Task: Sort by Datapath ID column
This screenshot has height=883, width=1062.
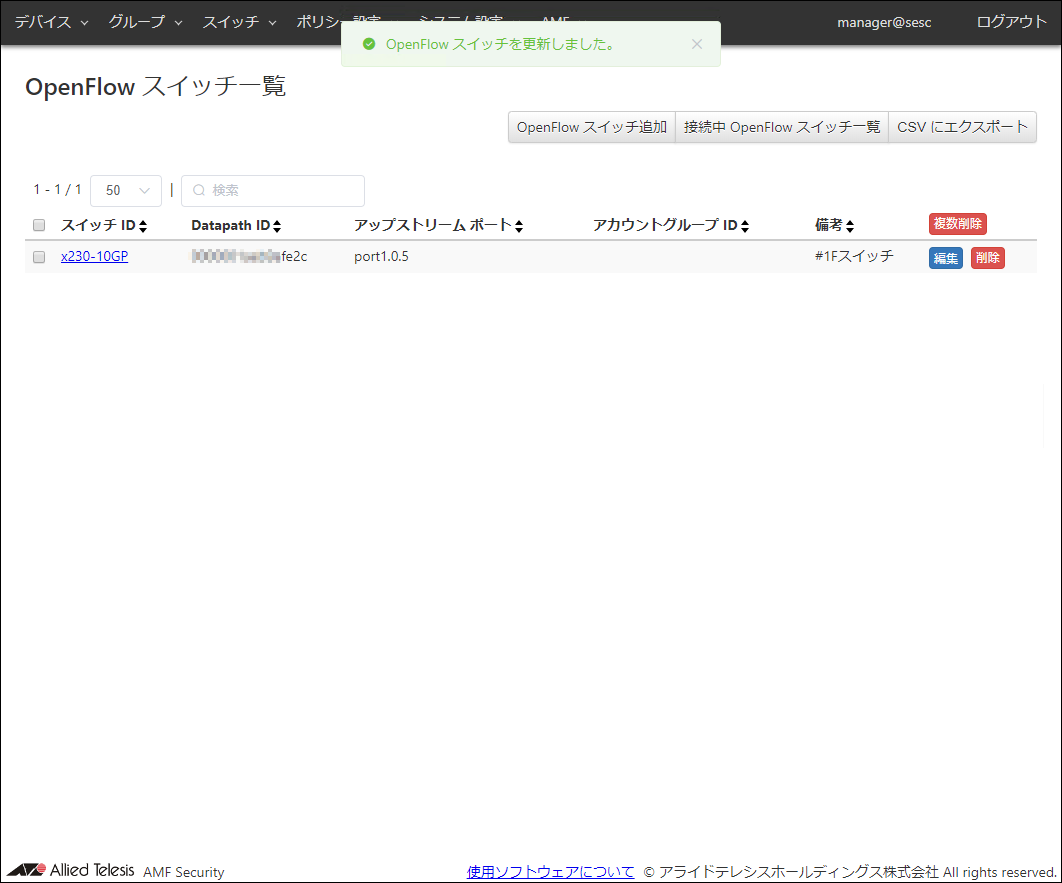Action: point(236,225)
